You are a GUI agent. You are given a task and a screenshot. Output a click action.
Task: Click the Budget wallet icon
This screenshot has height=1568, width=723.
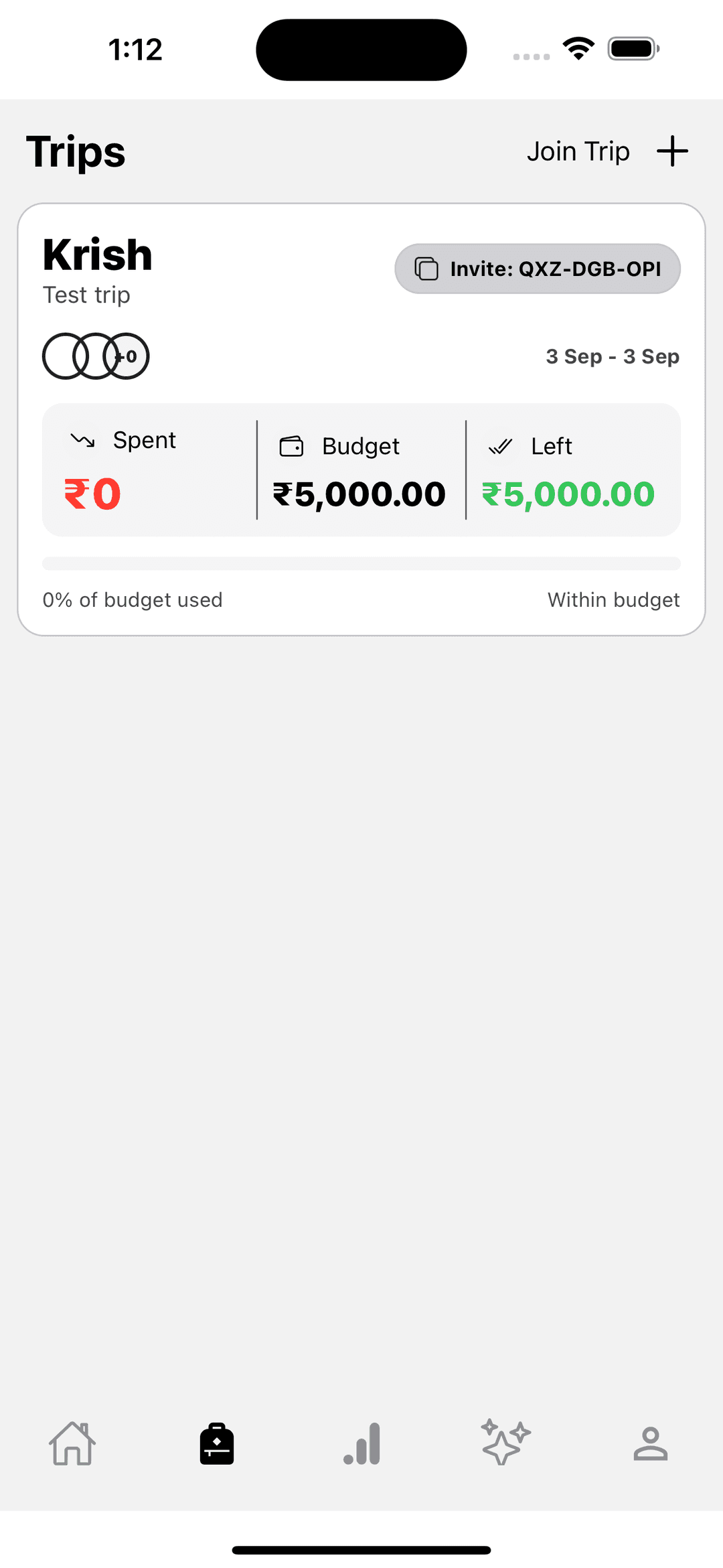coord(291,446)
